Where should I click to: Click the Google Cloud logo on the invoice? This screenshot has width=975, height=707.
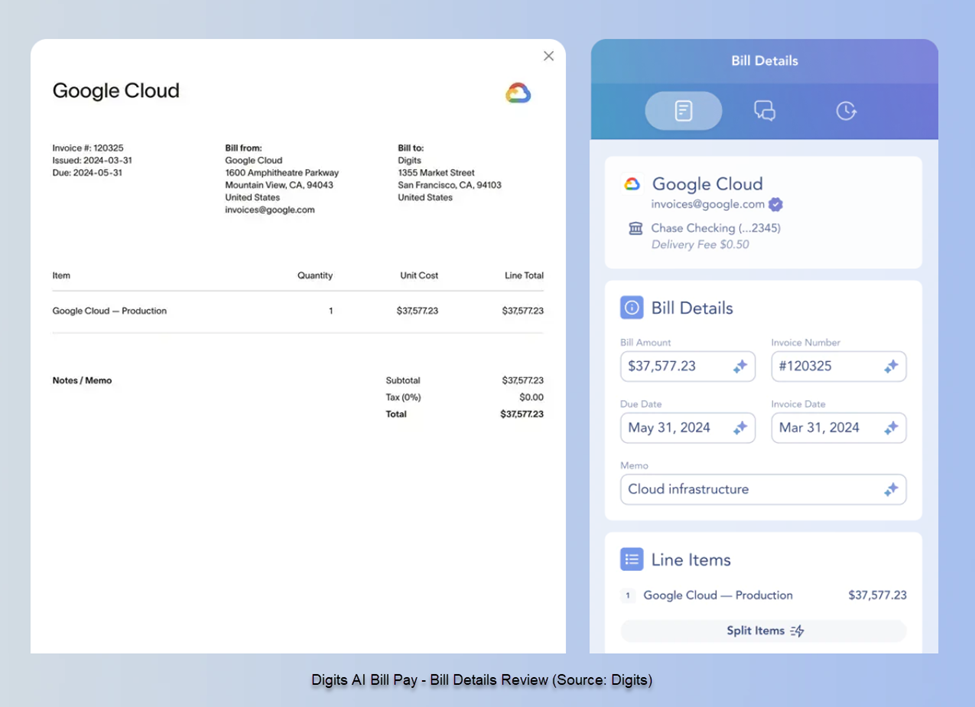coord(518,93)
